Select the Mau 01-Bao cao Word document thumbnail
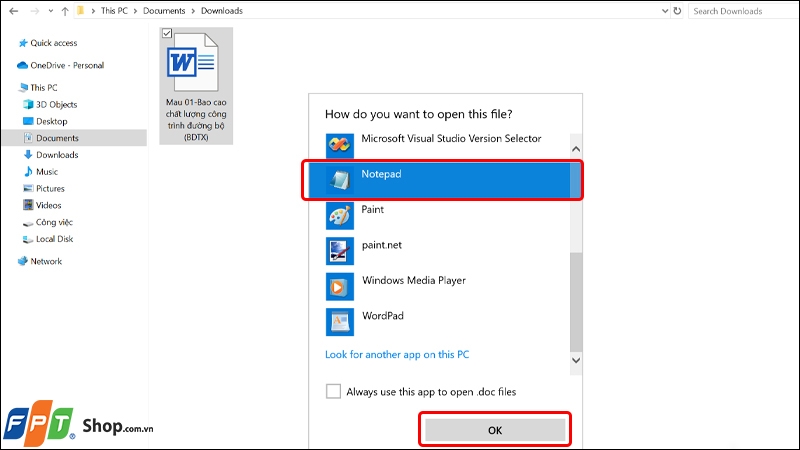The height and width of the screenshot is (450, 800). [x=192, y=62]
